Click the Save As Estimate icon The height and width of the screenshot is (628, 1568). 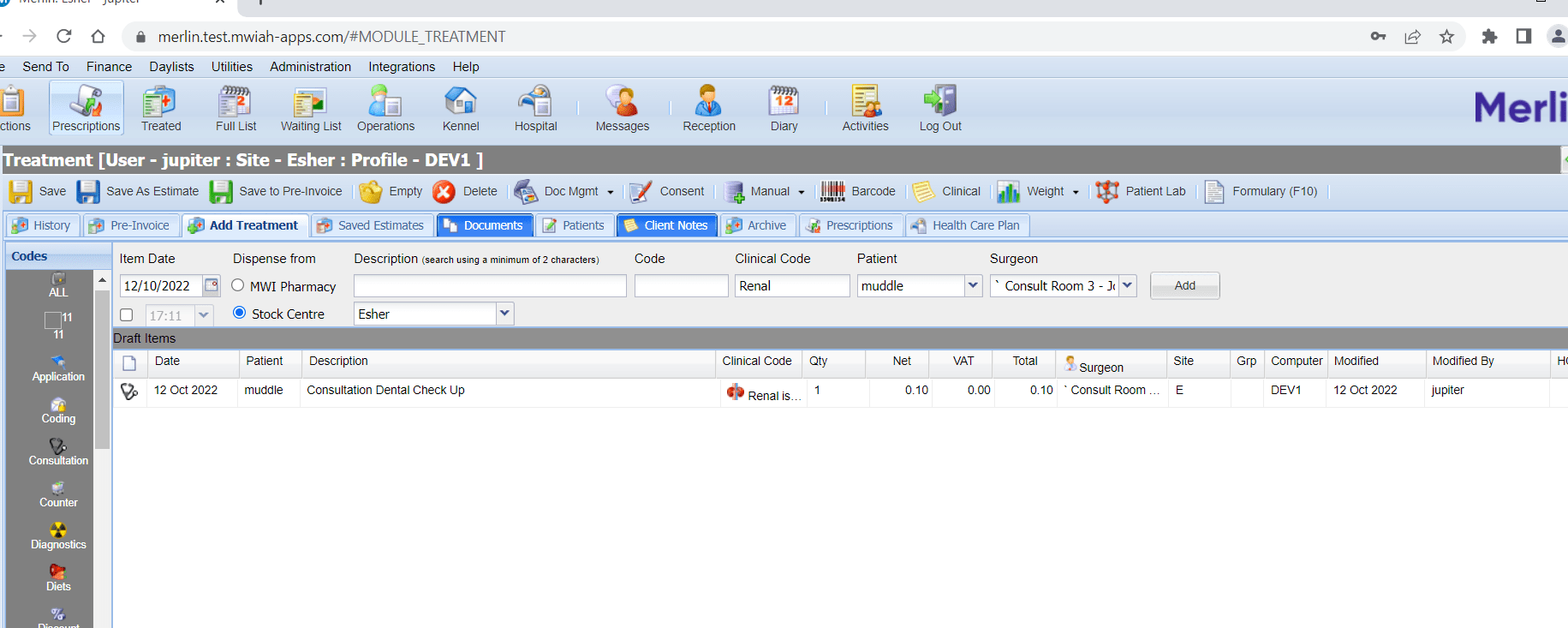tap(88, 191)
